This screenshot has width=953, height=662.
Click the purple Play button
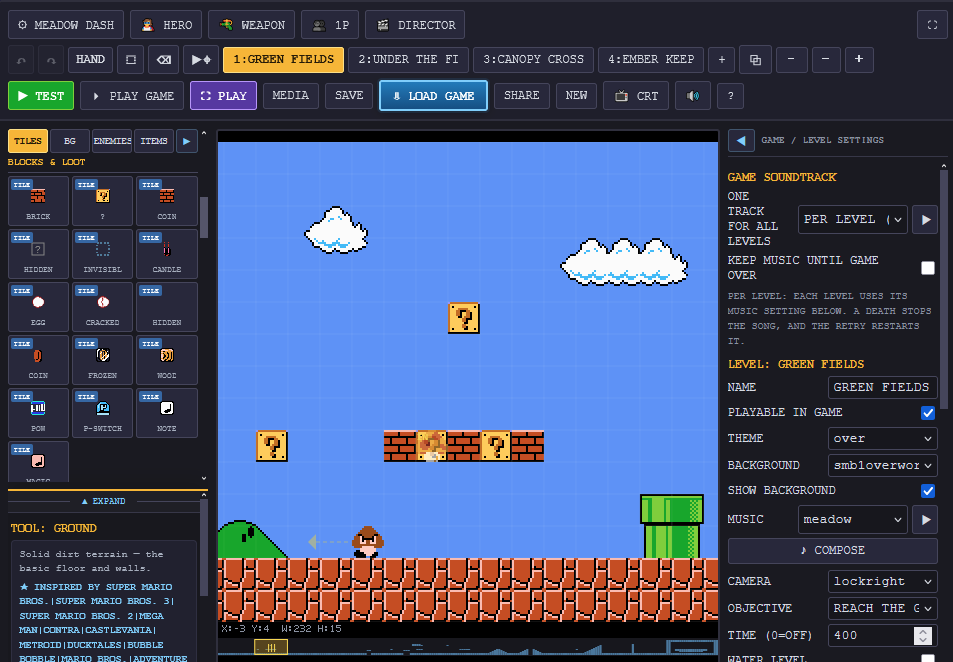[x=223, y=96]
